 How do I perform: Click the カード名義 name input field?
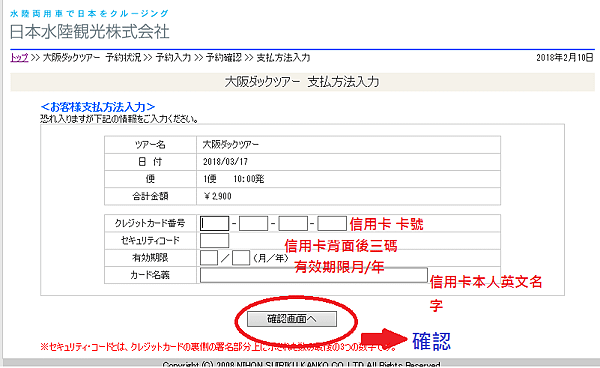[x=313, y=275]
